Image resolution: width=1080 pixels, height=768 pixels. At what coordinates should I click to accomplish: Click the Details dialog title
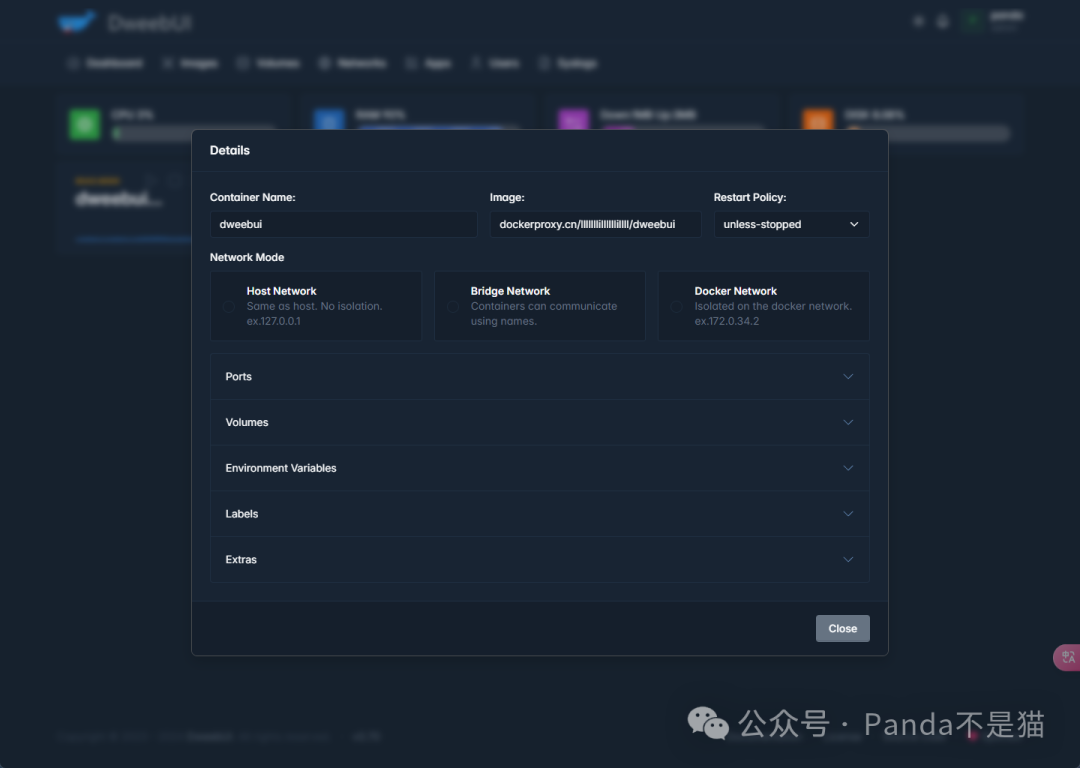pos(230,150)
